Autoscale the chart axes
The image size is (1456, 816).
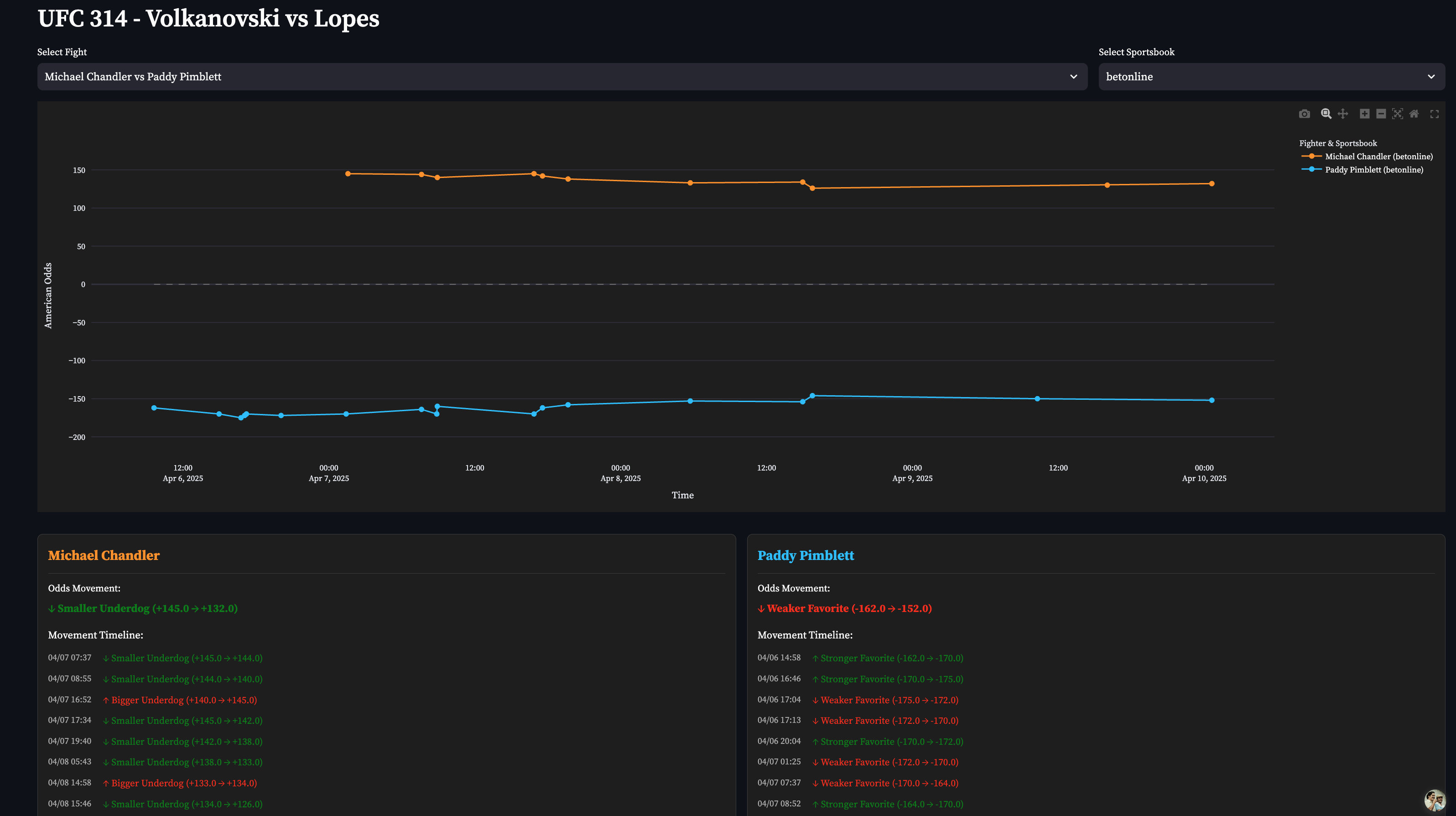[1397, 114]
